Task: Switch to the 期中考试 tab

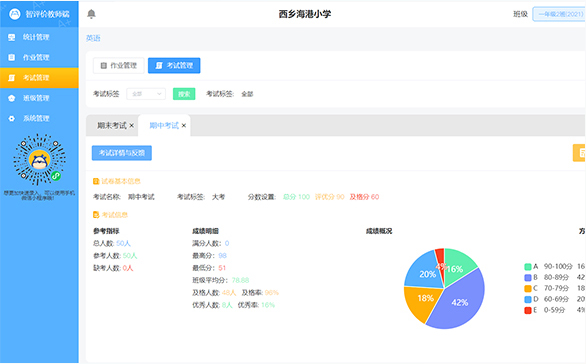Action: 164,126
